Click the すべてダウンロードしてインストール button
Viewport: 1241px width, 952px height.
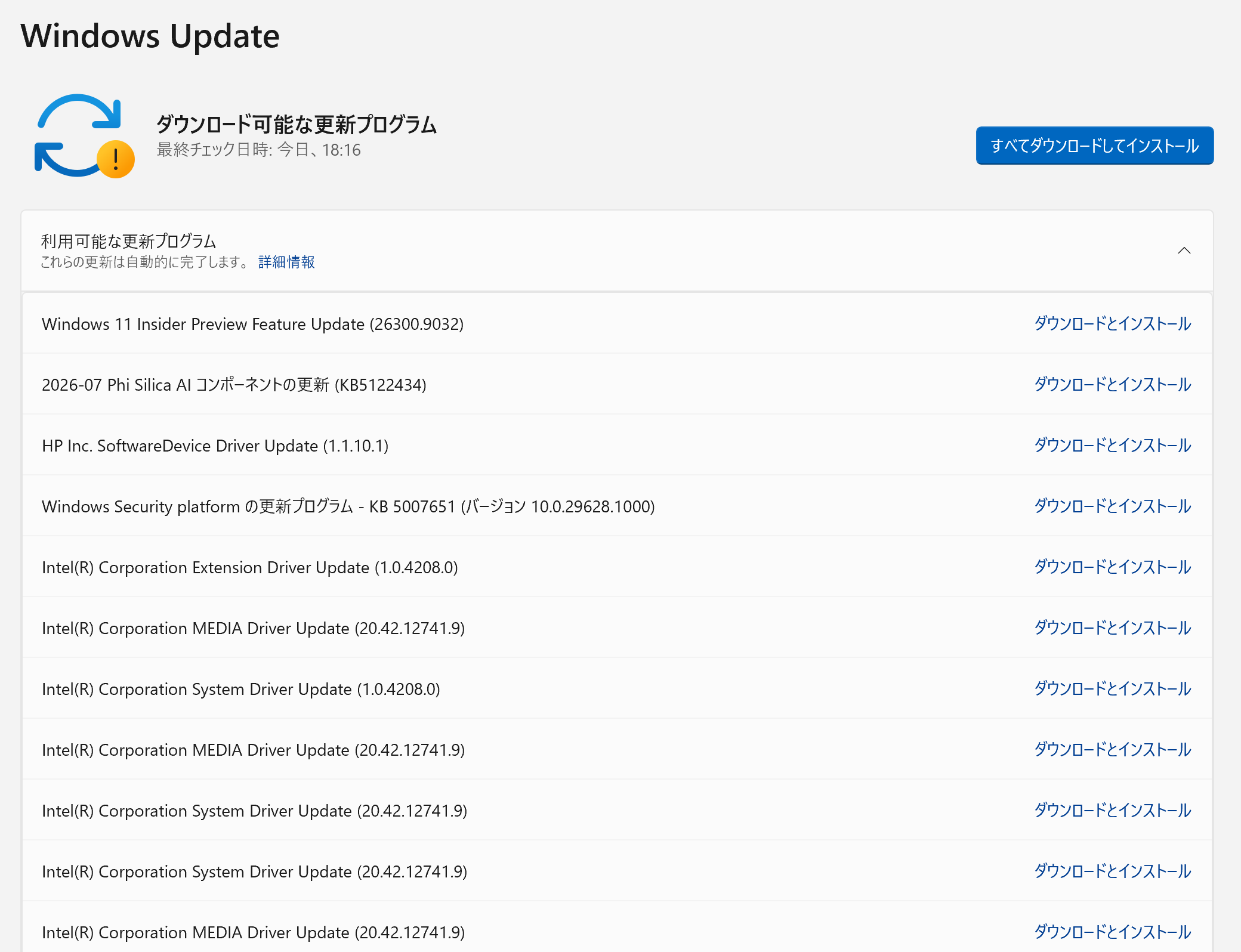click(x=1094, y=146)
